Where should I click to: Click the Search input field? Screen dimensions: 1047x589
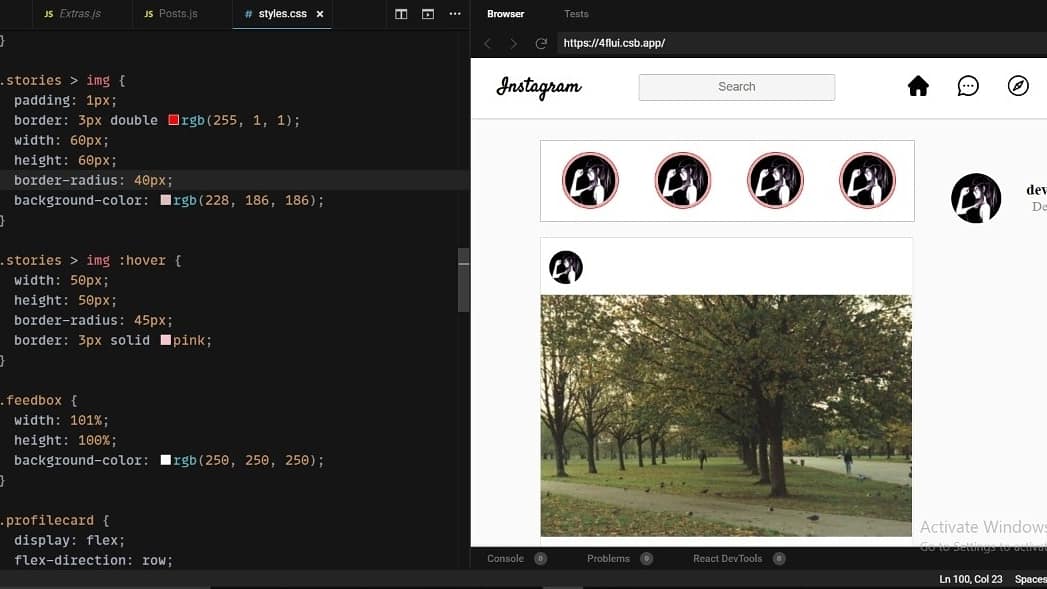tap(737, 87)
